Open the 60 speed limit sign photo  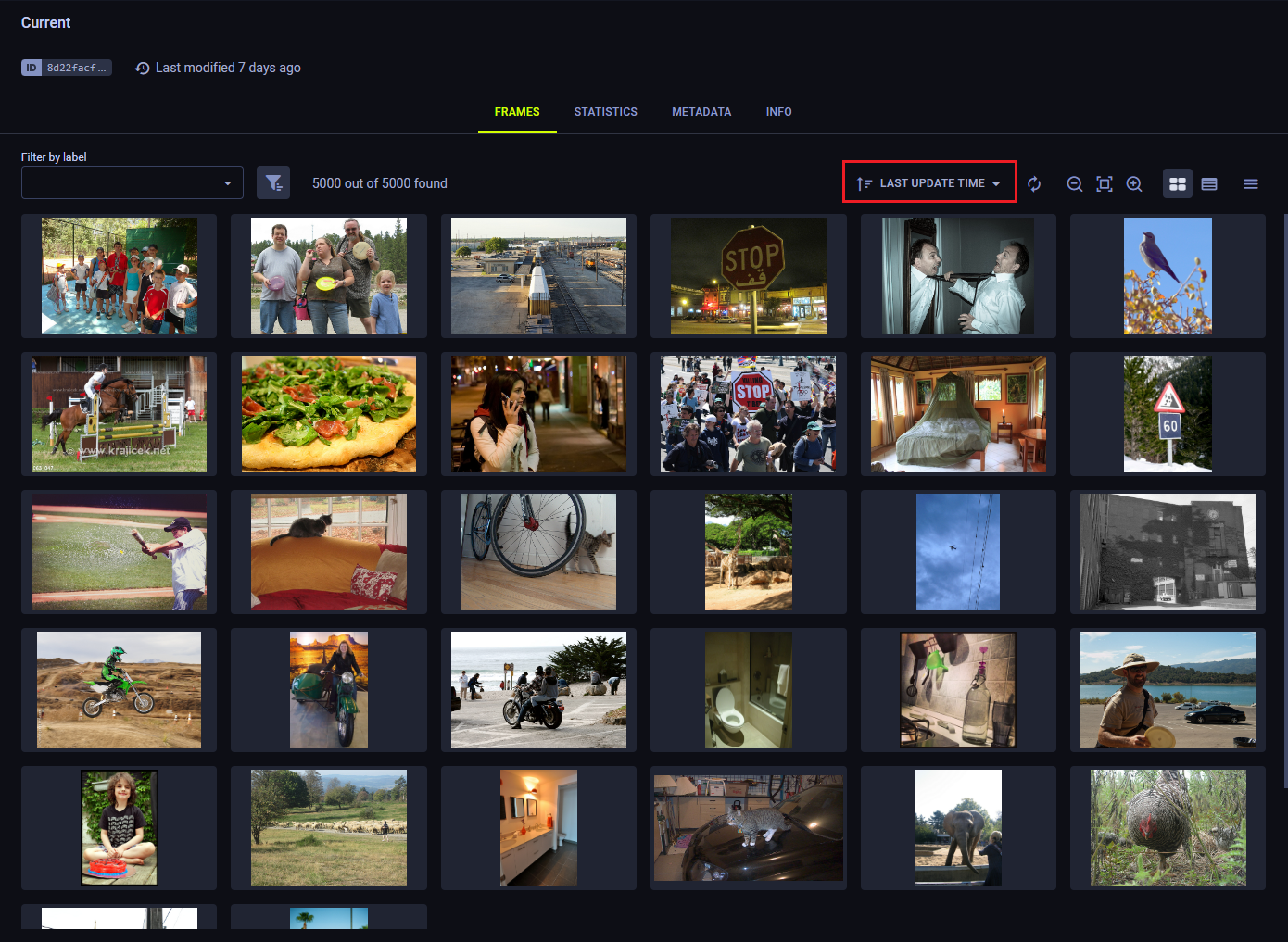tap(1168, 414)
